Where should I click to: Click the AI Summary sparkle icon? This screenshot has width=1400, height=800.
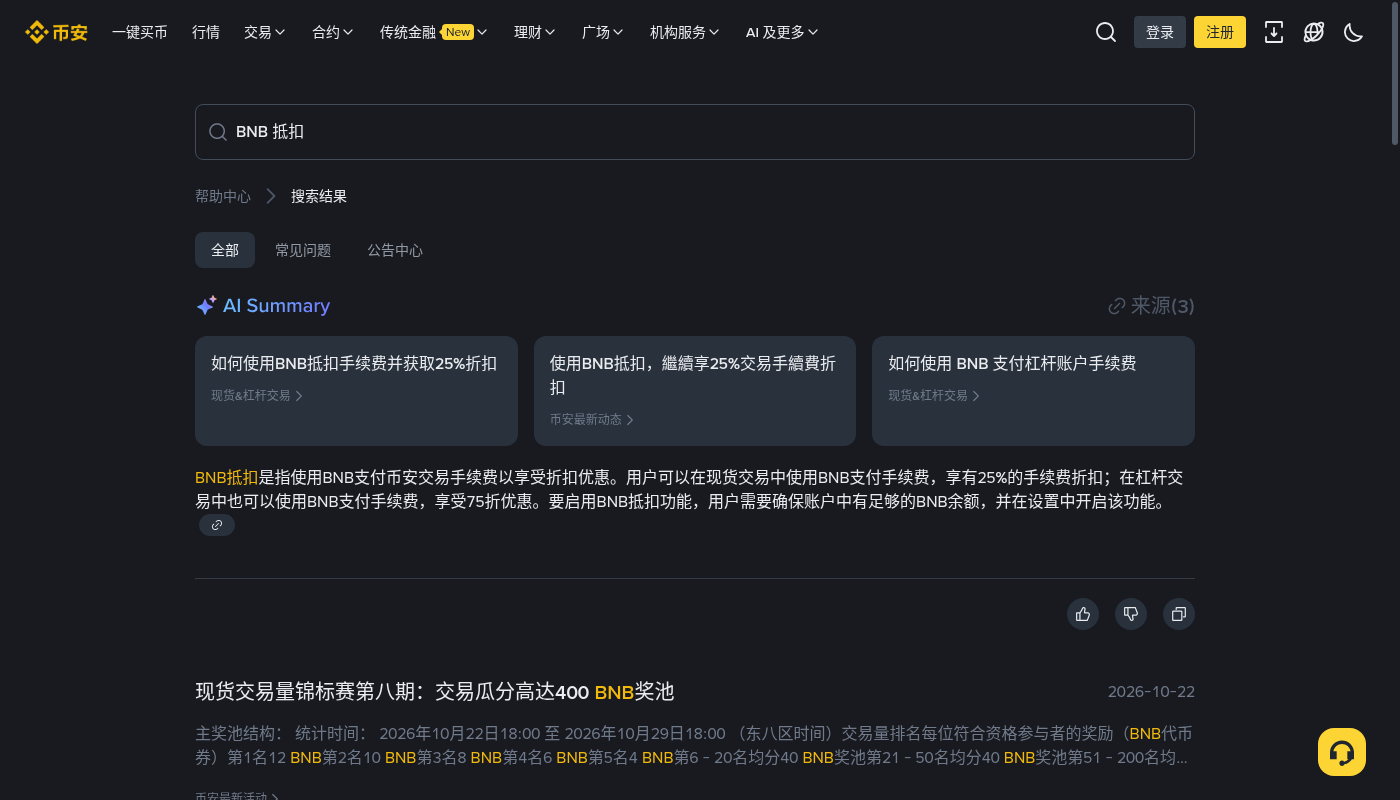coord(206,306)
